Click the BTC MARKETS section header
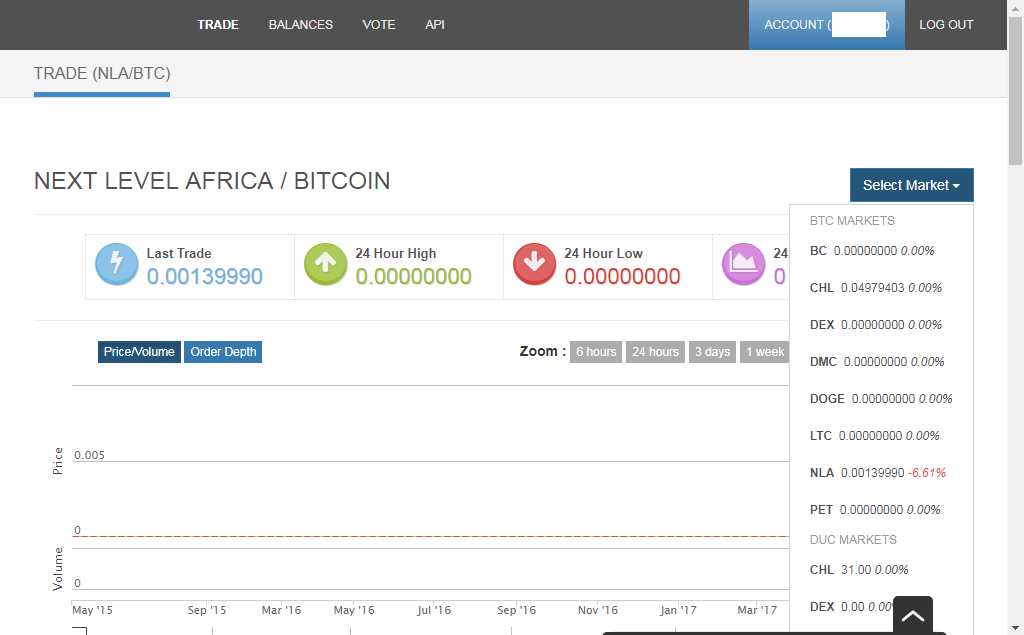 click(852, 221)
